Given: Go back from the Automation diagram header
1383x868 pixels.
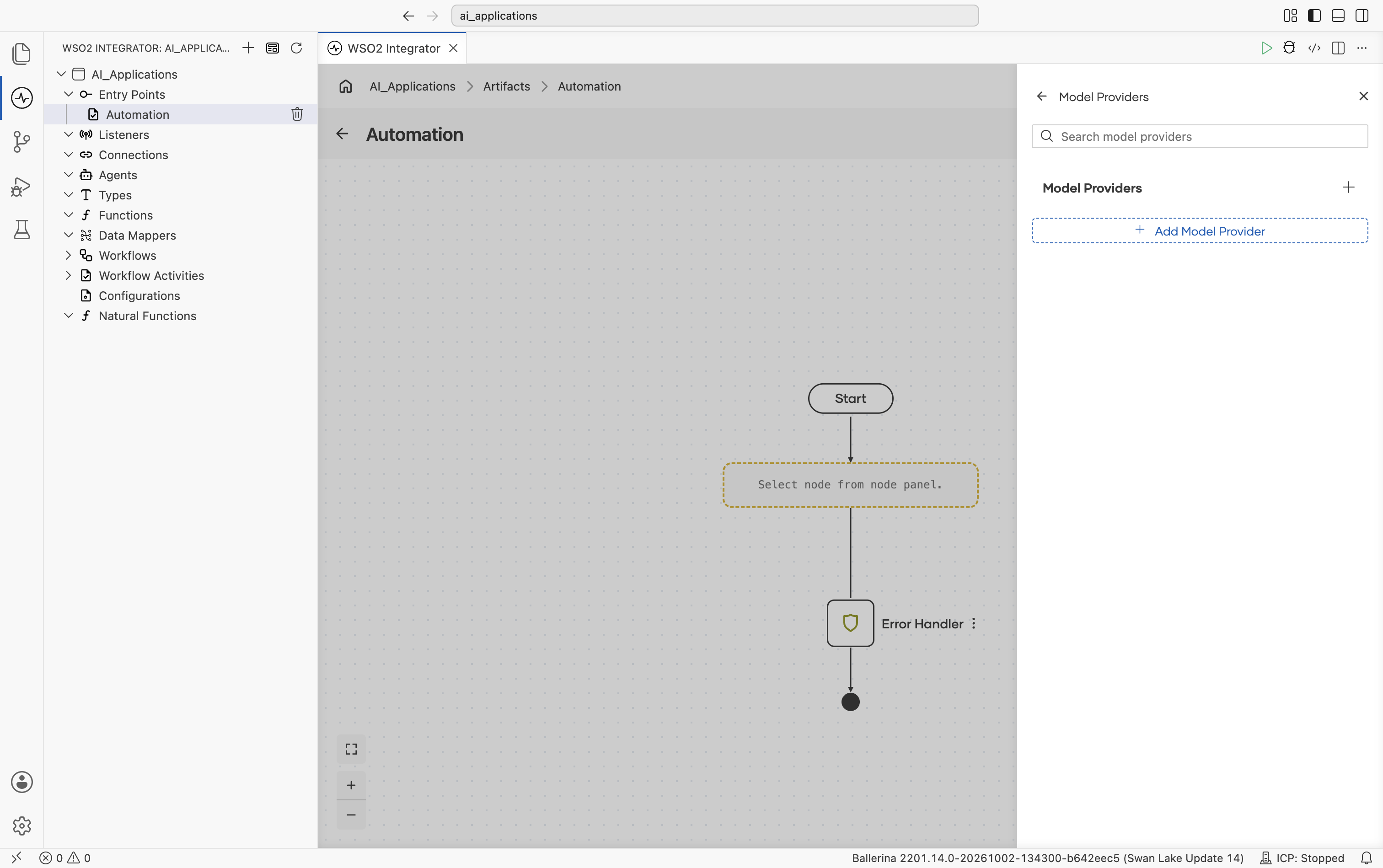Looking at the screenshot, I should (342, 134).
